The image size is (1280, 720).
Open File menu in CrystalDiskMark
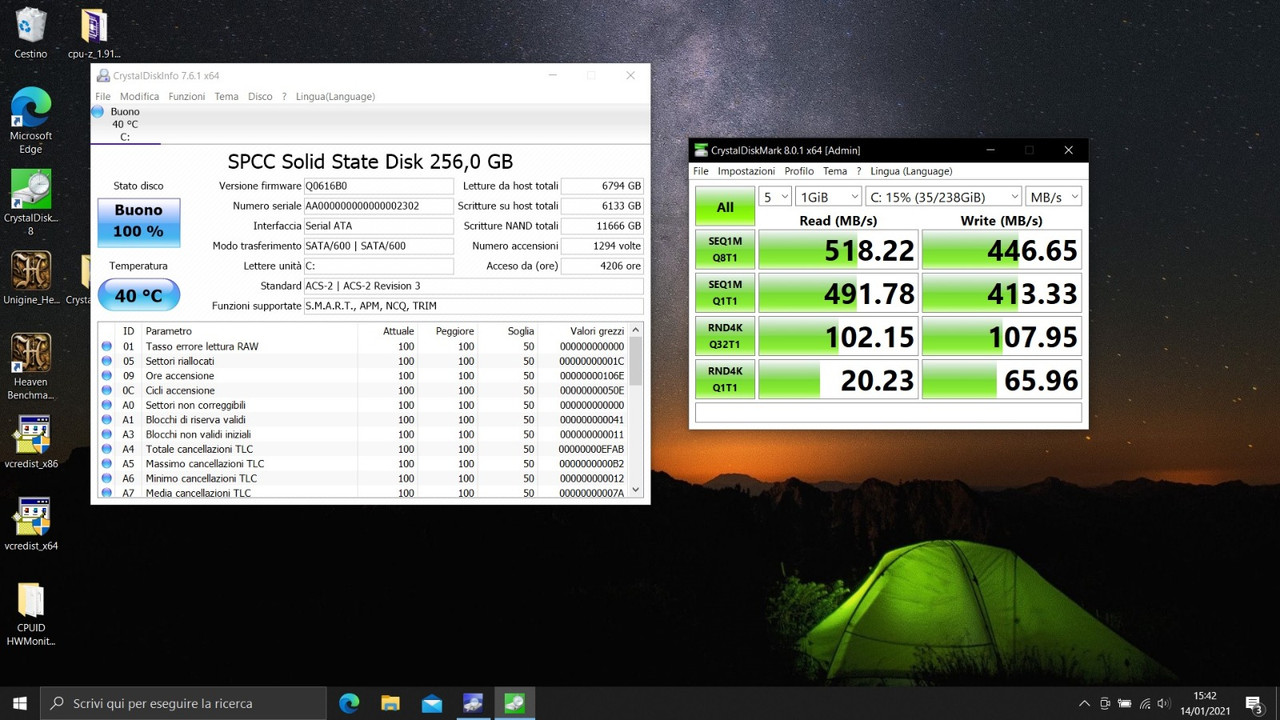[701, 171]
